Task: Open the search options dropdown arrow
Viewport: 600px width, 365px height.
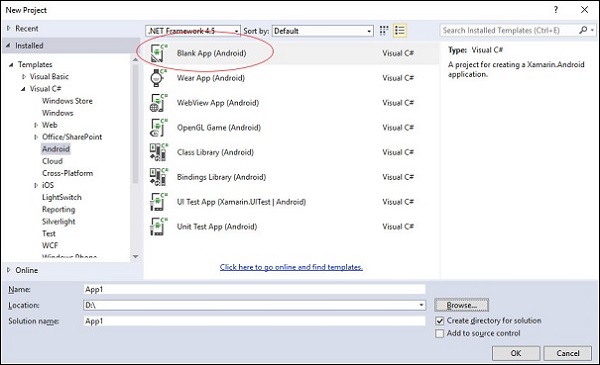Action: pyautogui.click(x=593, y=30)
